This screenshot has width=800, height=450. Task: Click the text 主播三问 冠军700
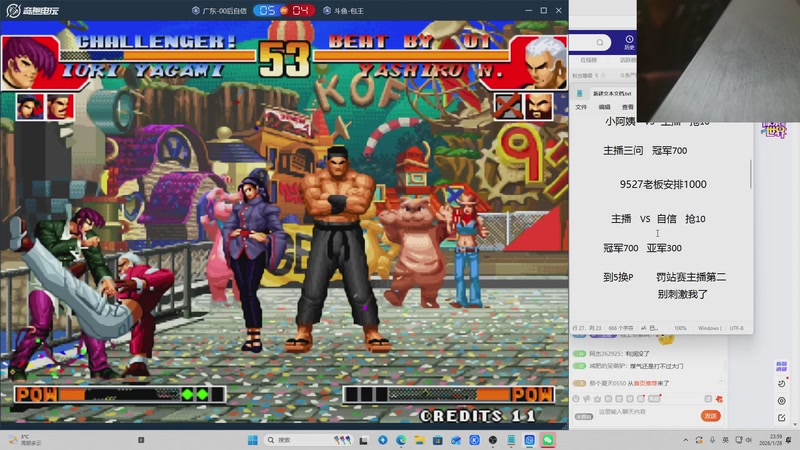pos(645,151)
